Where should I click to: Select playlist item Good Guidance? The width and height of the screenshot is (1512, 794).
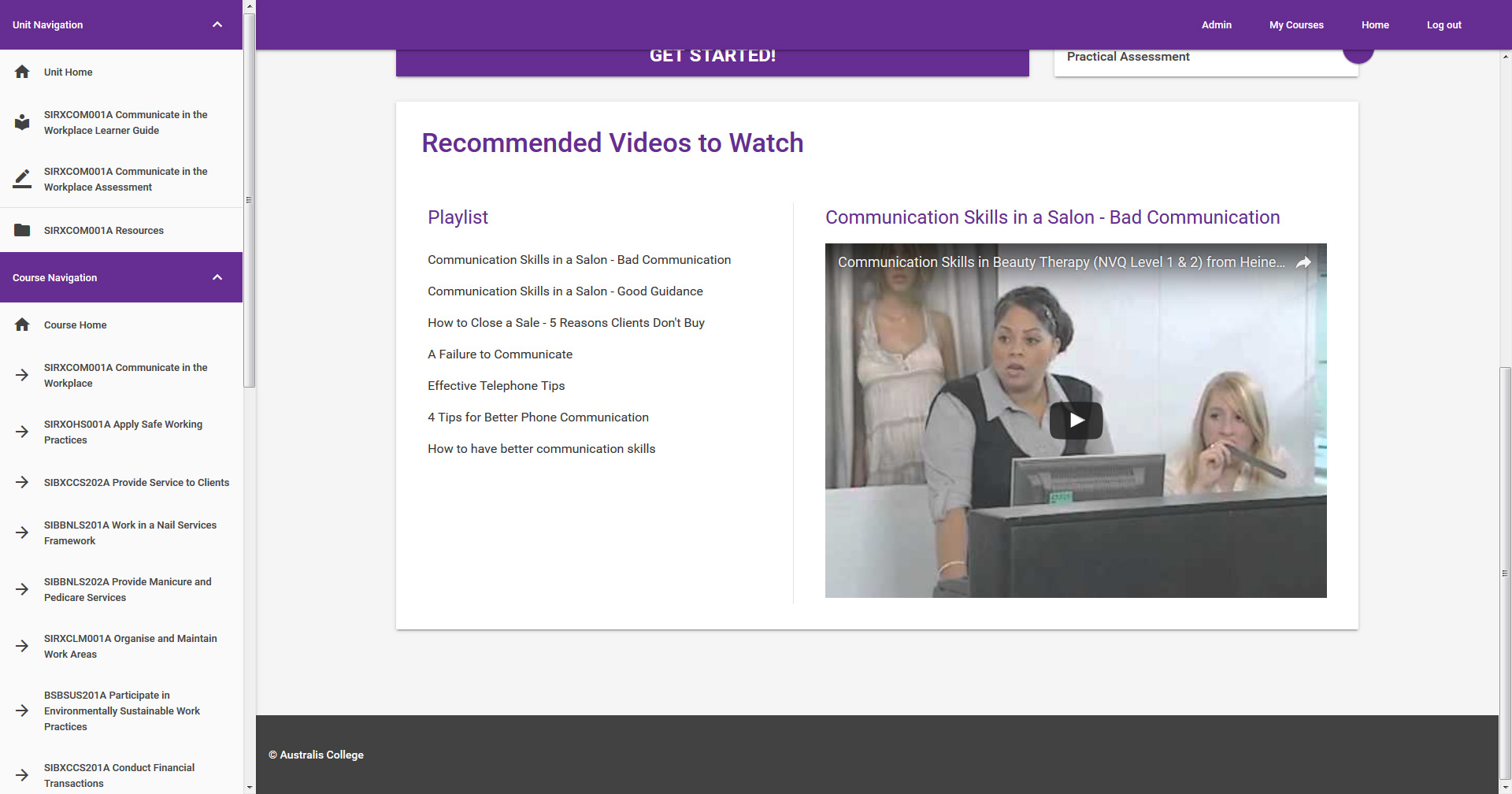565,291
